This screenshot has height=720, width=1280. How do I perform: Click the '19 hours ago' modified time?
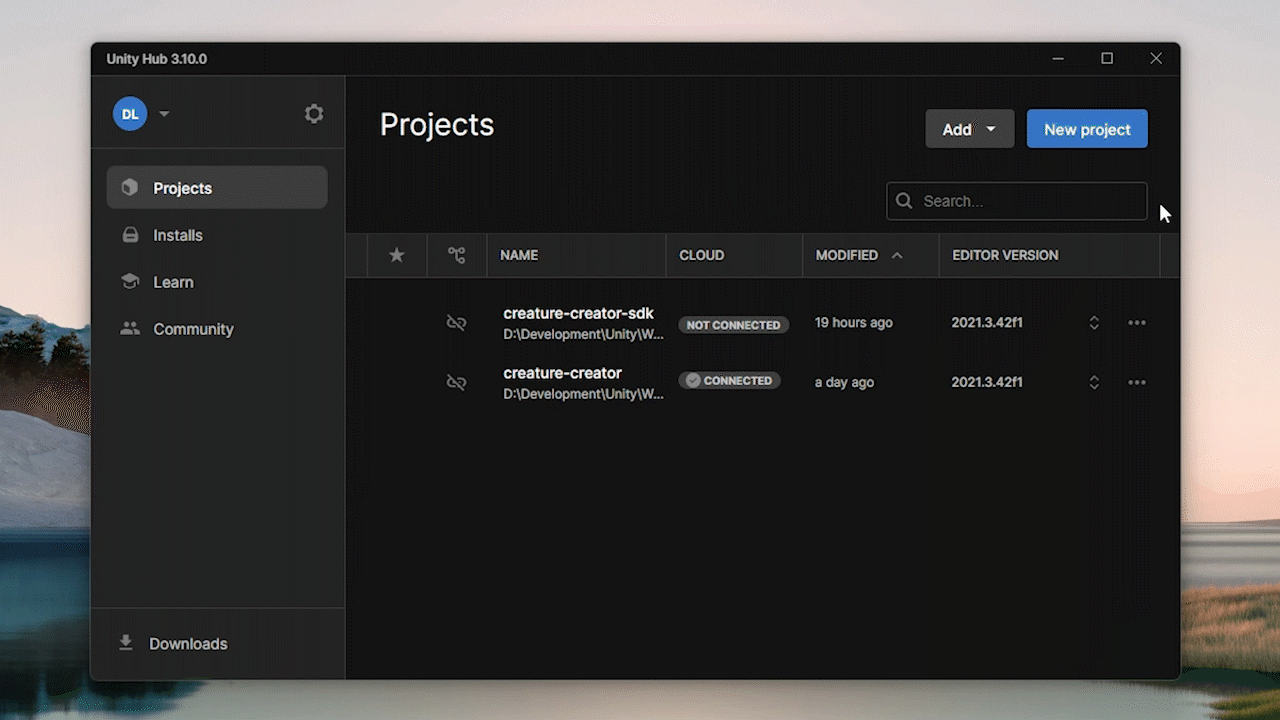tap(854, 323)
